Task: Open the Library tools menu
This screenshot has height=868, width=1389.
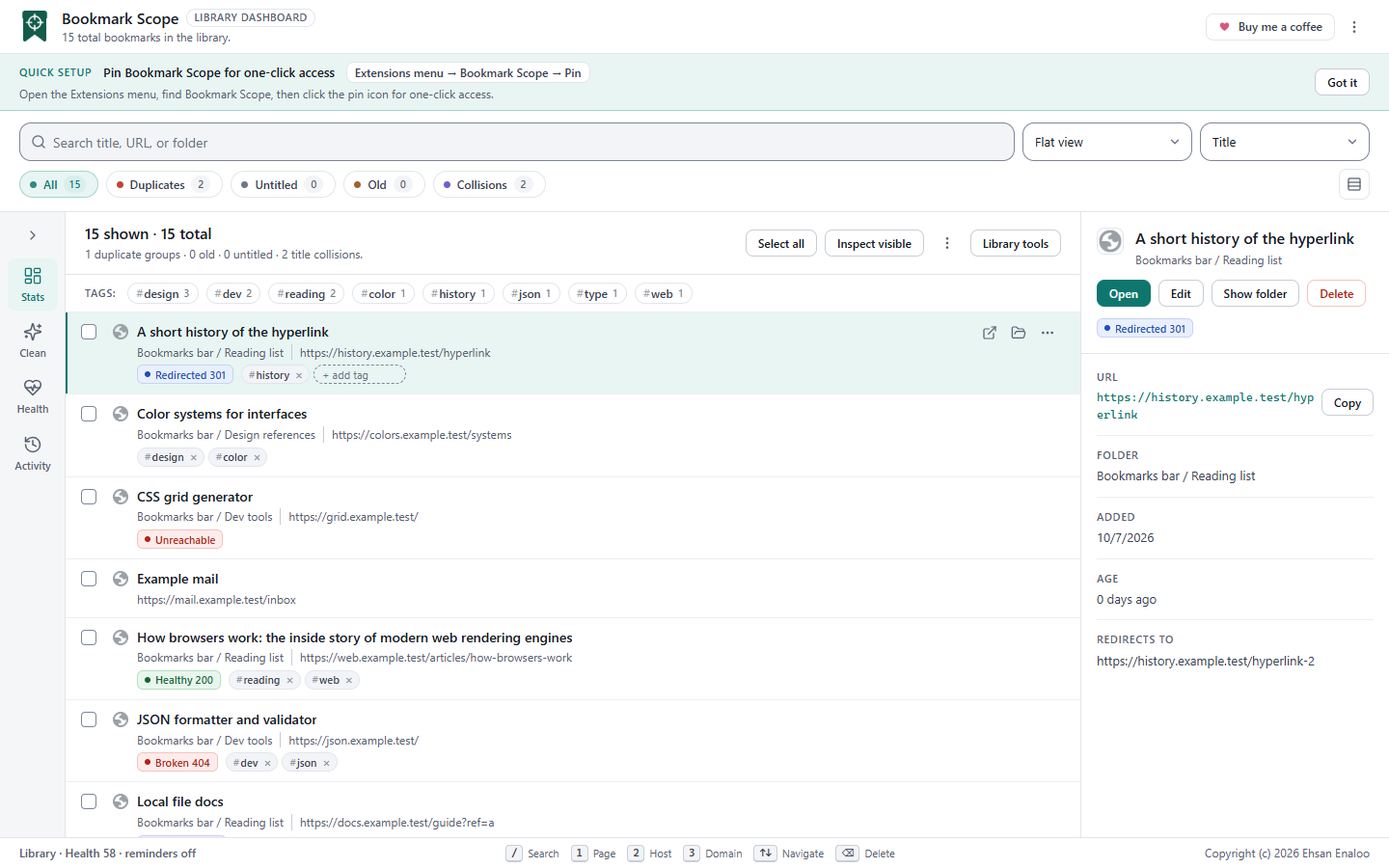Action: (1016, 244)
